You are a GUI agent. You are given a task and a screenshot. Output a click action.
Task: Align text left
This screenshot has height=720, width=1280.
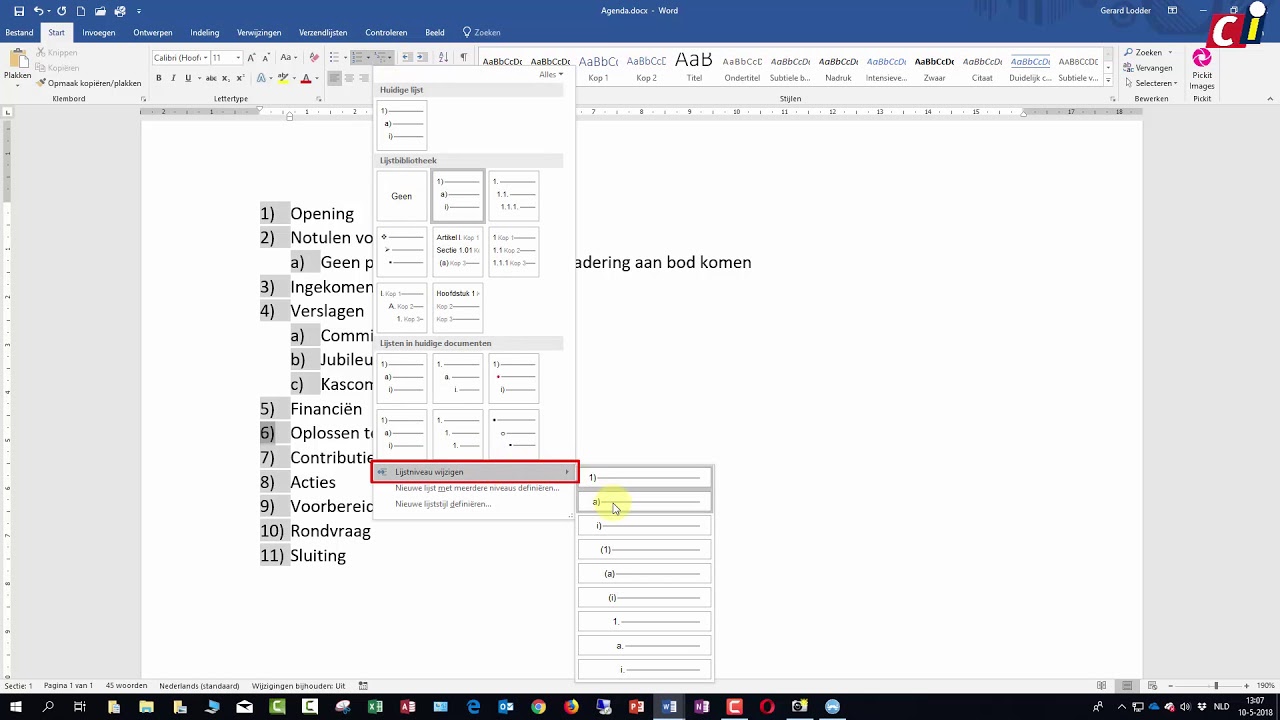click(335, 78)
